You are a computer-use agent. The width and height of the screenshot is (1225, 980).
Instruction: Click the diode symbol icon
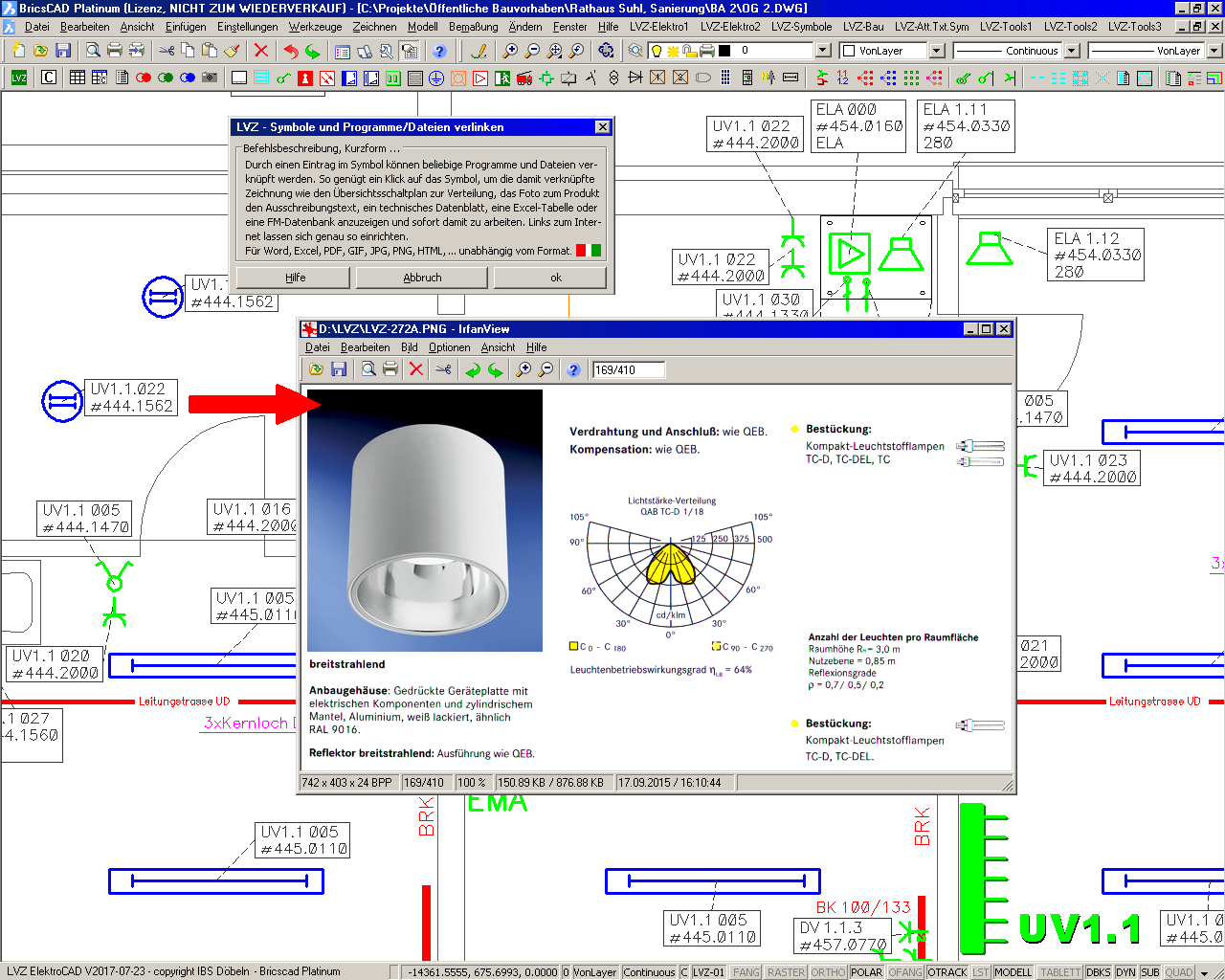635,78
